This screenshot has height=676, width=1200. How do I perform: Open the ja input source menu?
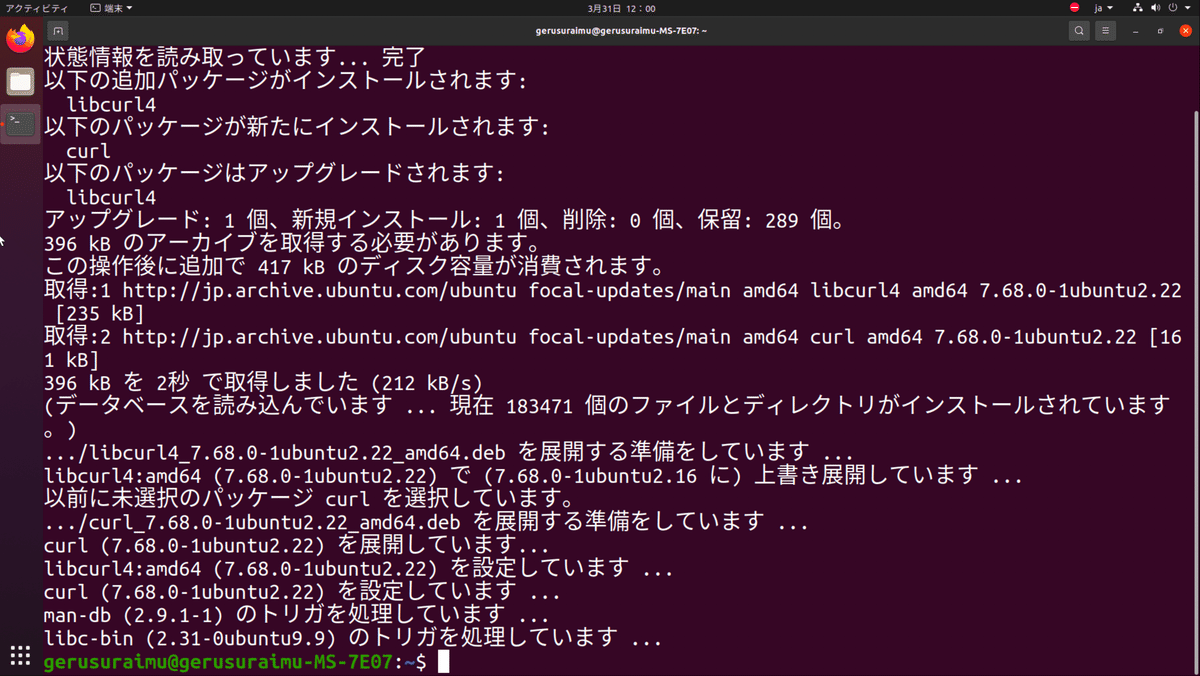1103,8
